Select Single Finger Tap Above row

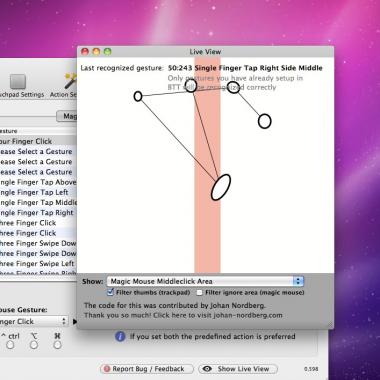[x=38, y=182]
